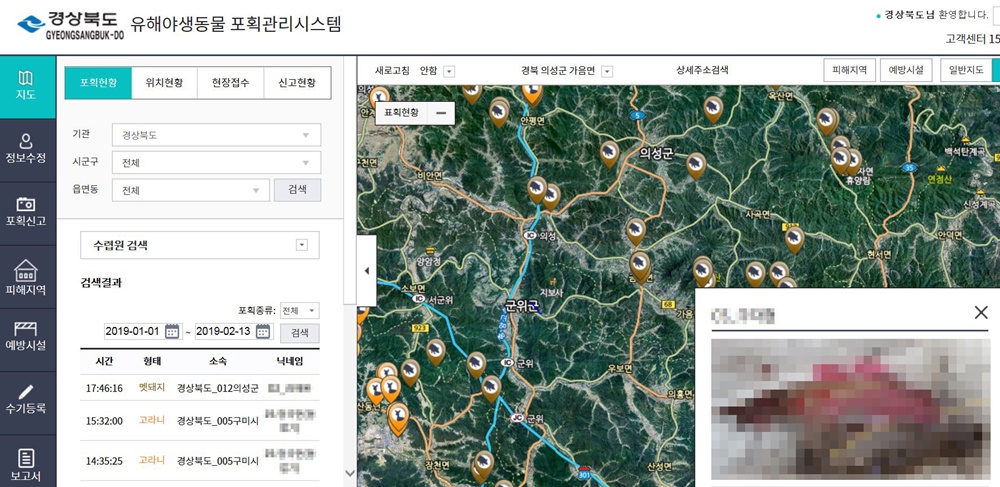
Task: Click the boar marker above 안평면
Action: [532, 94]
